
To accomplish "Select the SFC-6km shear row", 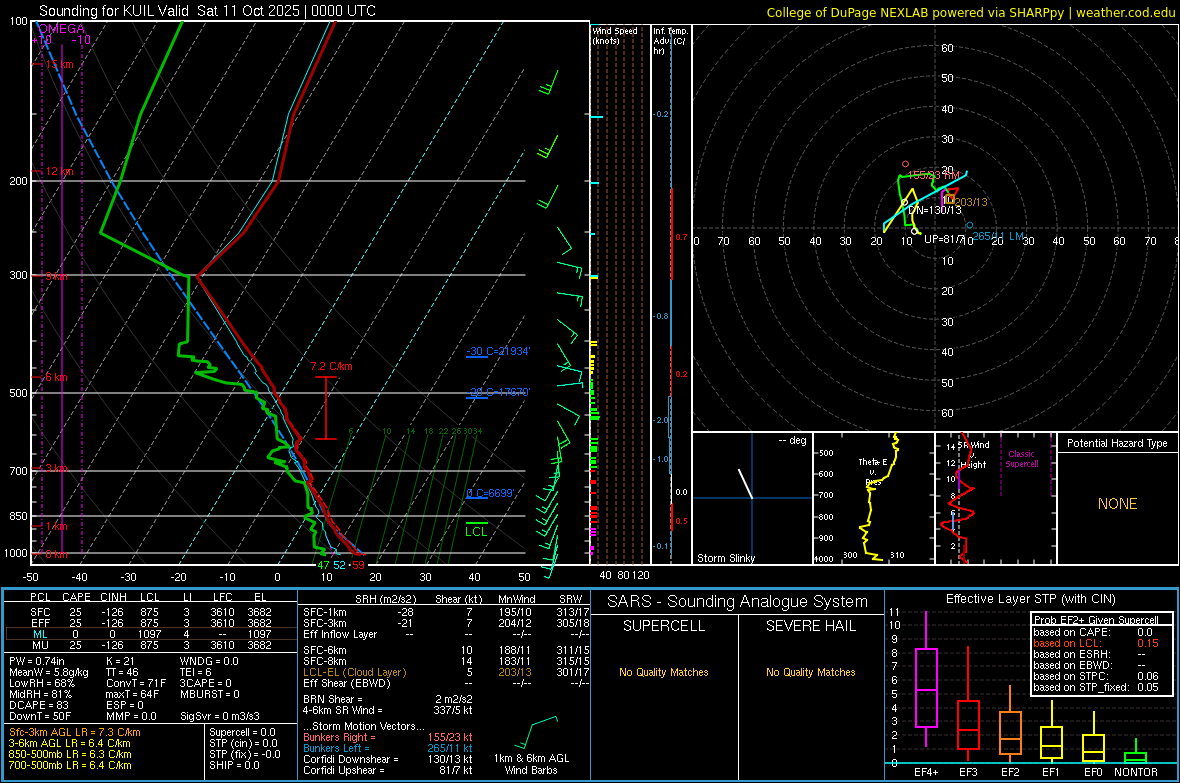I will tap(446, 650).
